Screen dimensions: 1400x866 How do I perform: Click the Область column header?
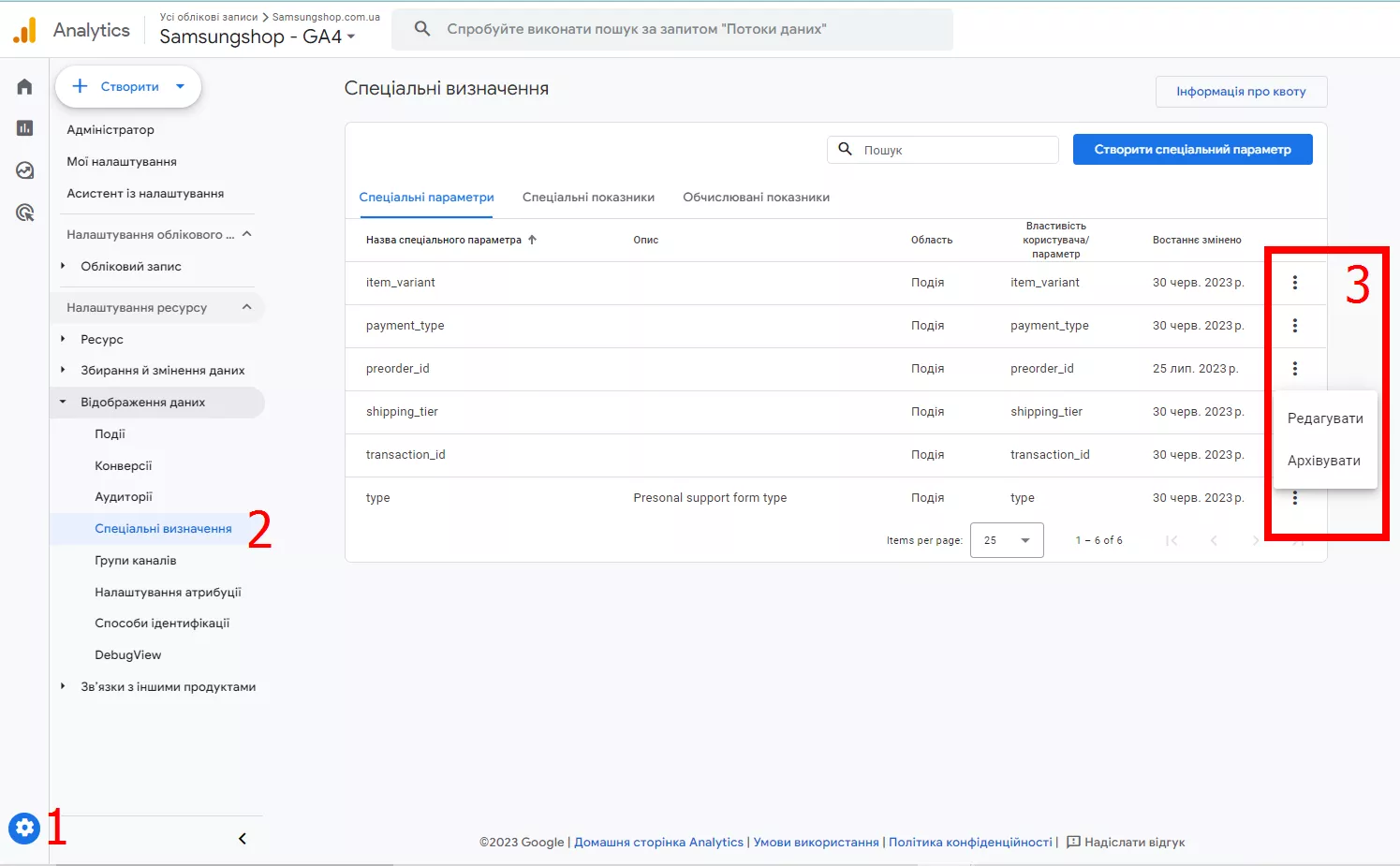932,241
